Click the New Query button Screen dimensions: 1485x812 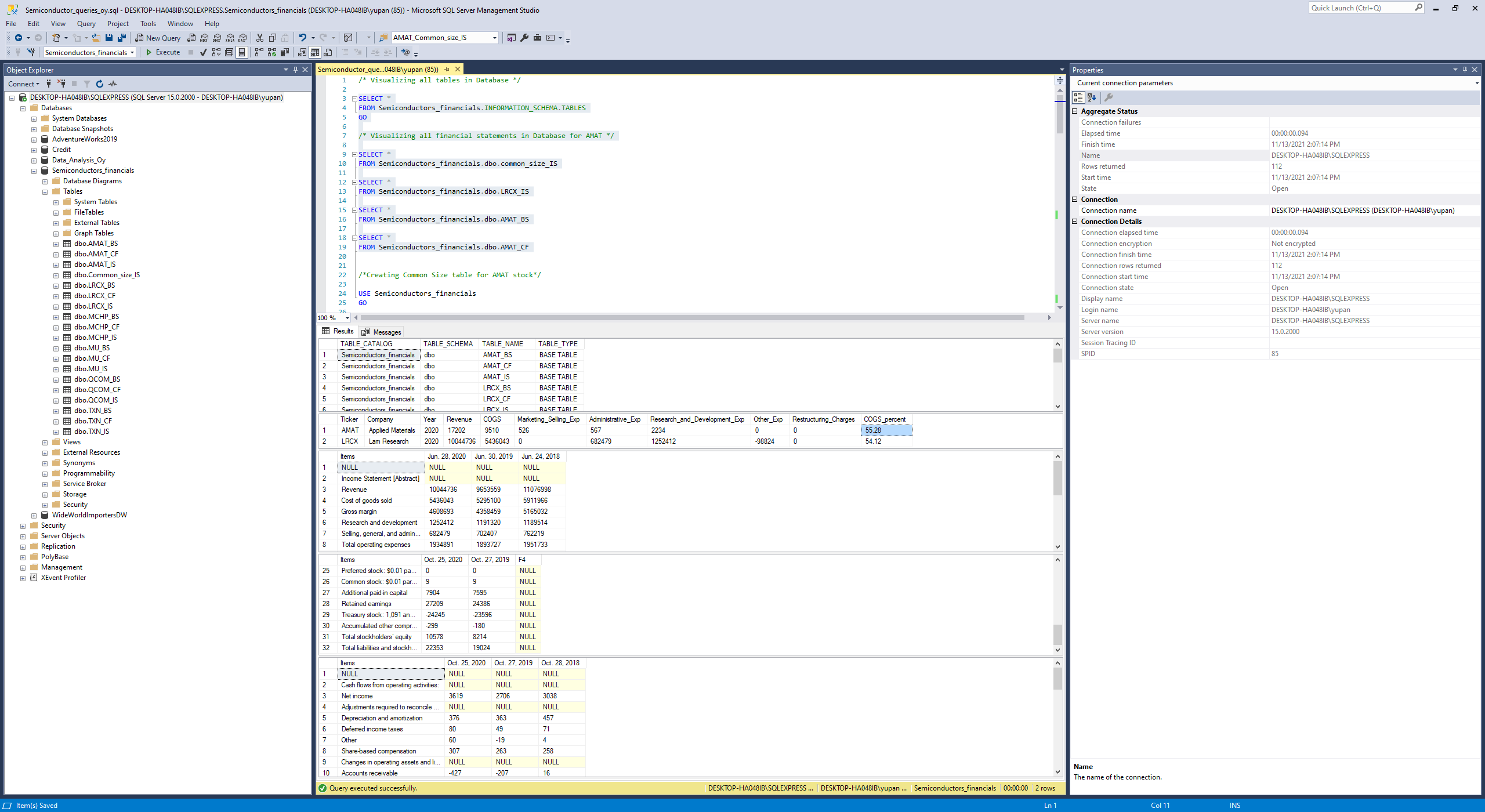[158, 38]
